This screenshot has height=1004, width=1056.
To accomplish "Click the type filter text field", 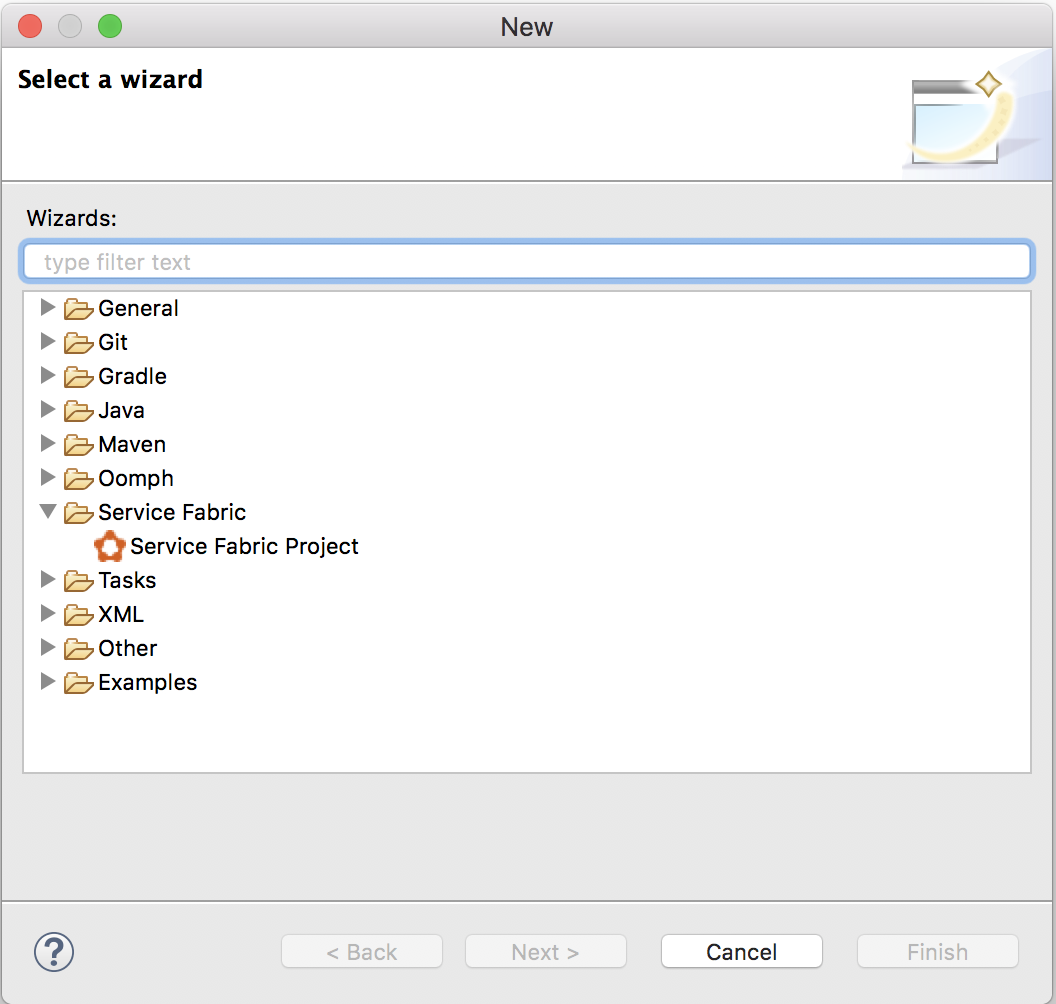I will tap(528, 261).
